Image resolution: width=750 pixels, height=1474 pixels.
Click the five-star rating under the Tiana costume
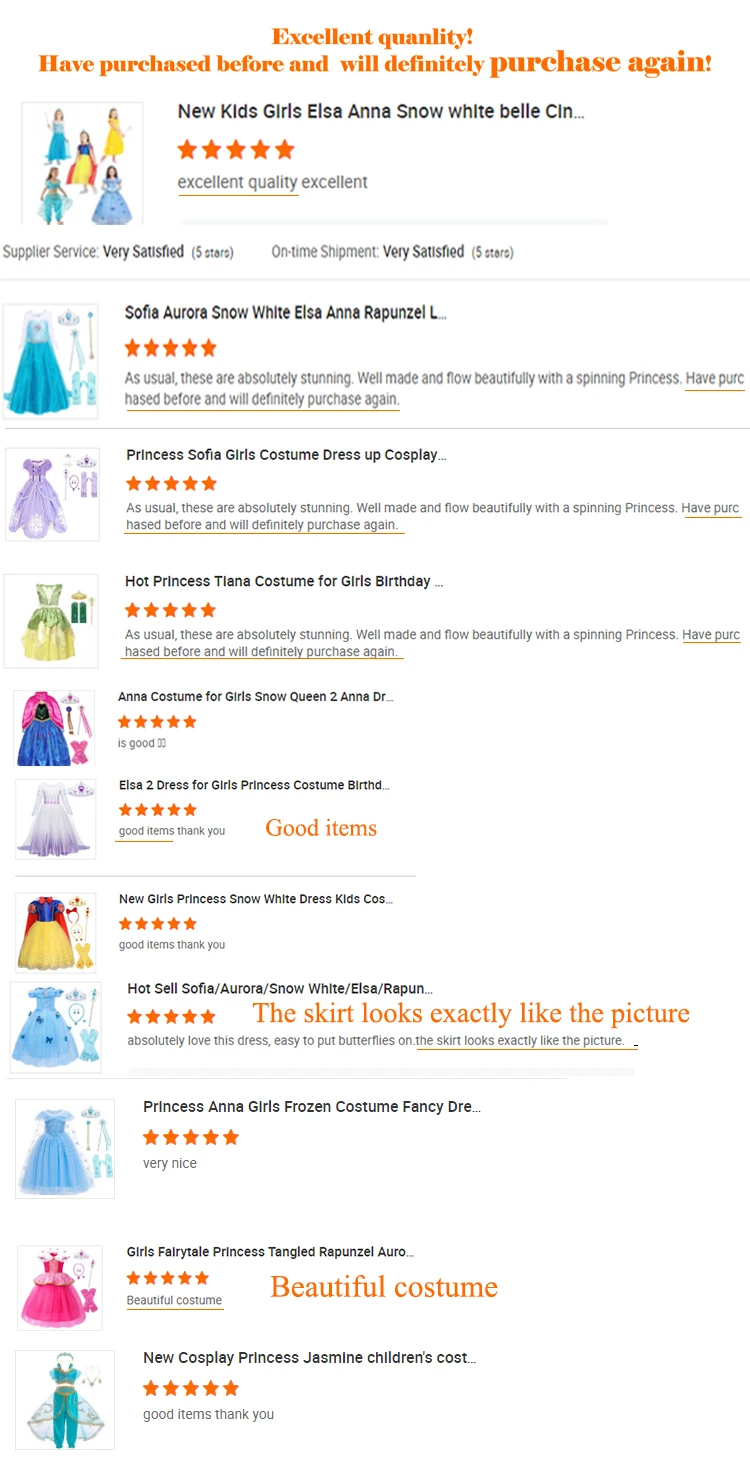[170, 610]
